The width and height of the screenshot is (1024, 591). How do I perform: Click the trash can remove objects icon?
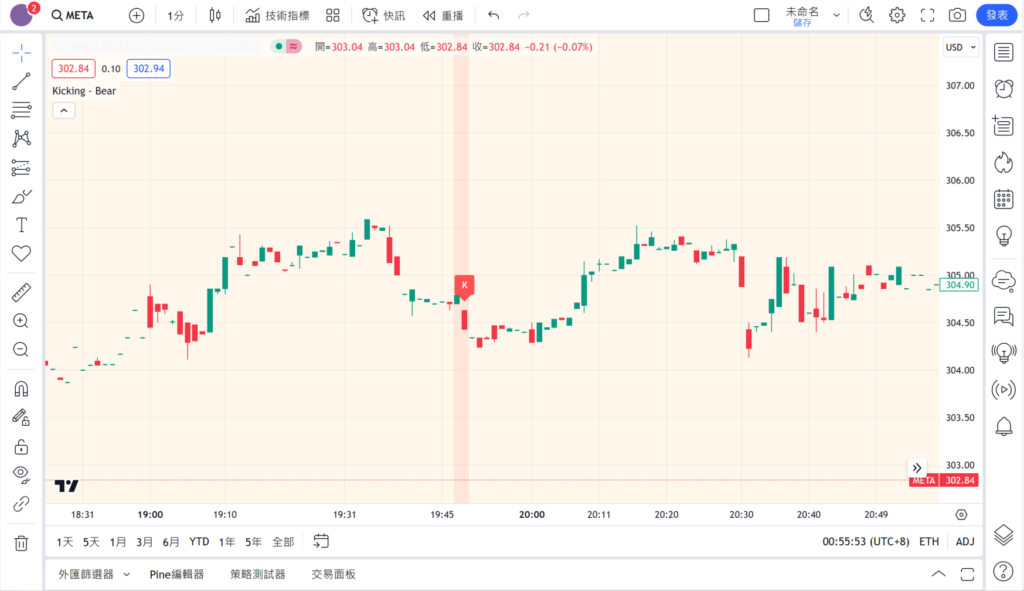pyautogui.click(x=21, y=543)
